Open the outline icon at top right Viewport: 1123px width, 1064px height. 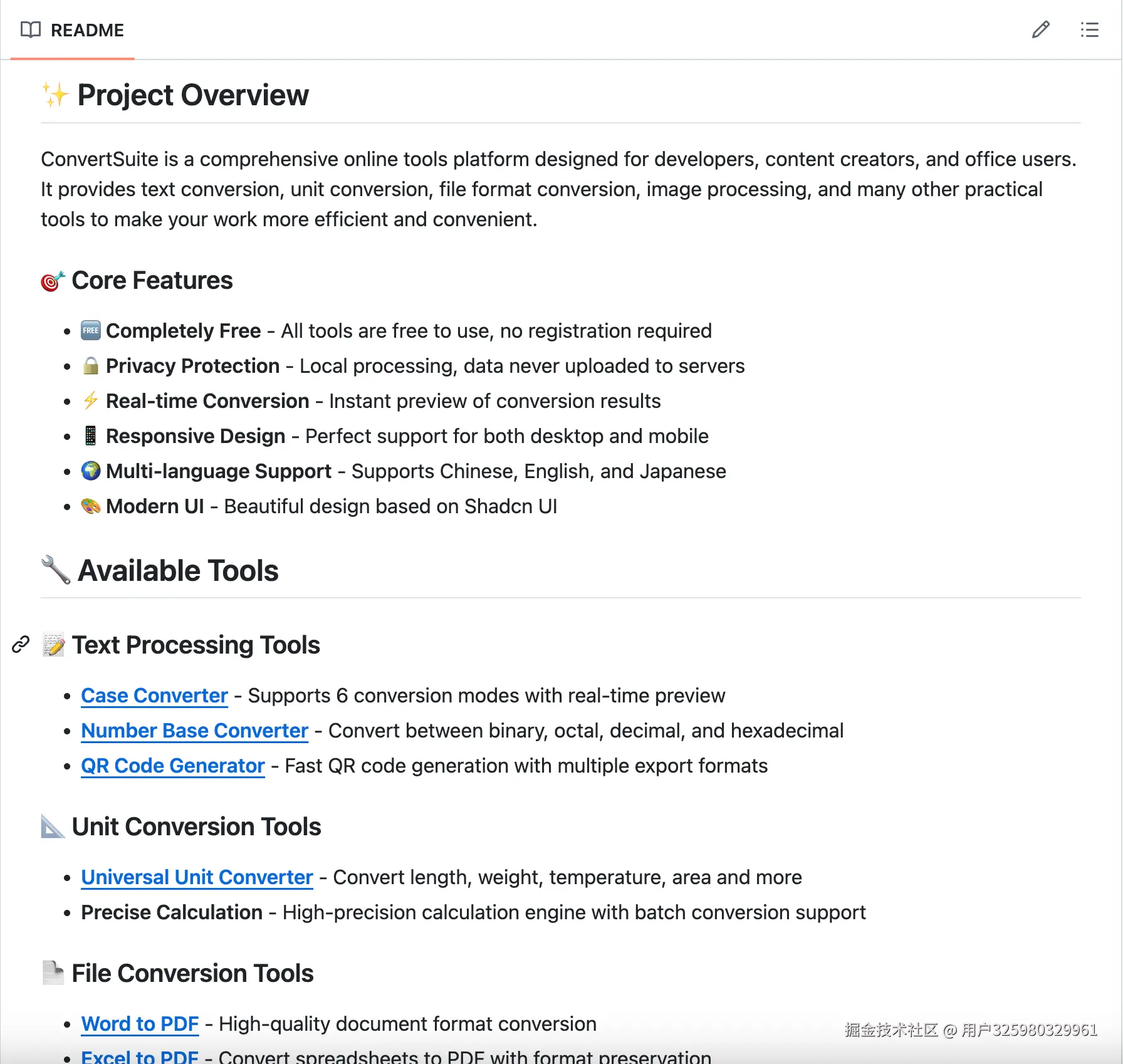pyautogui.click(x=1090, y=29)
